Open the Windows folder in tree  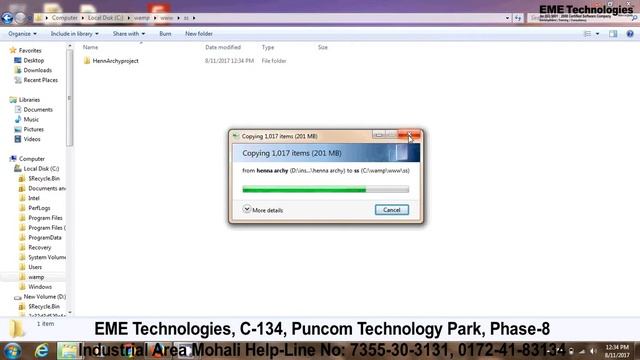point(40,287)
